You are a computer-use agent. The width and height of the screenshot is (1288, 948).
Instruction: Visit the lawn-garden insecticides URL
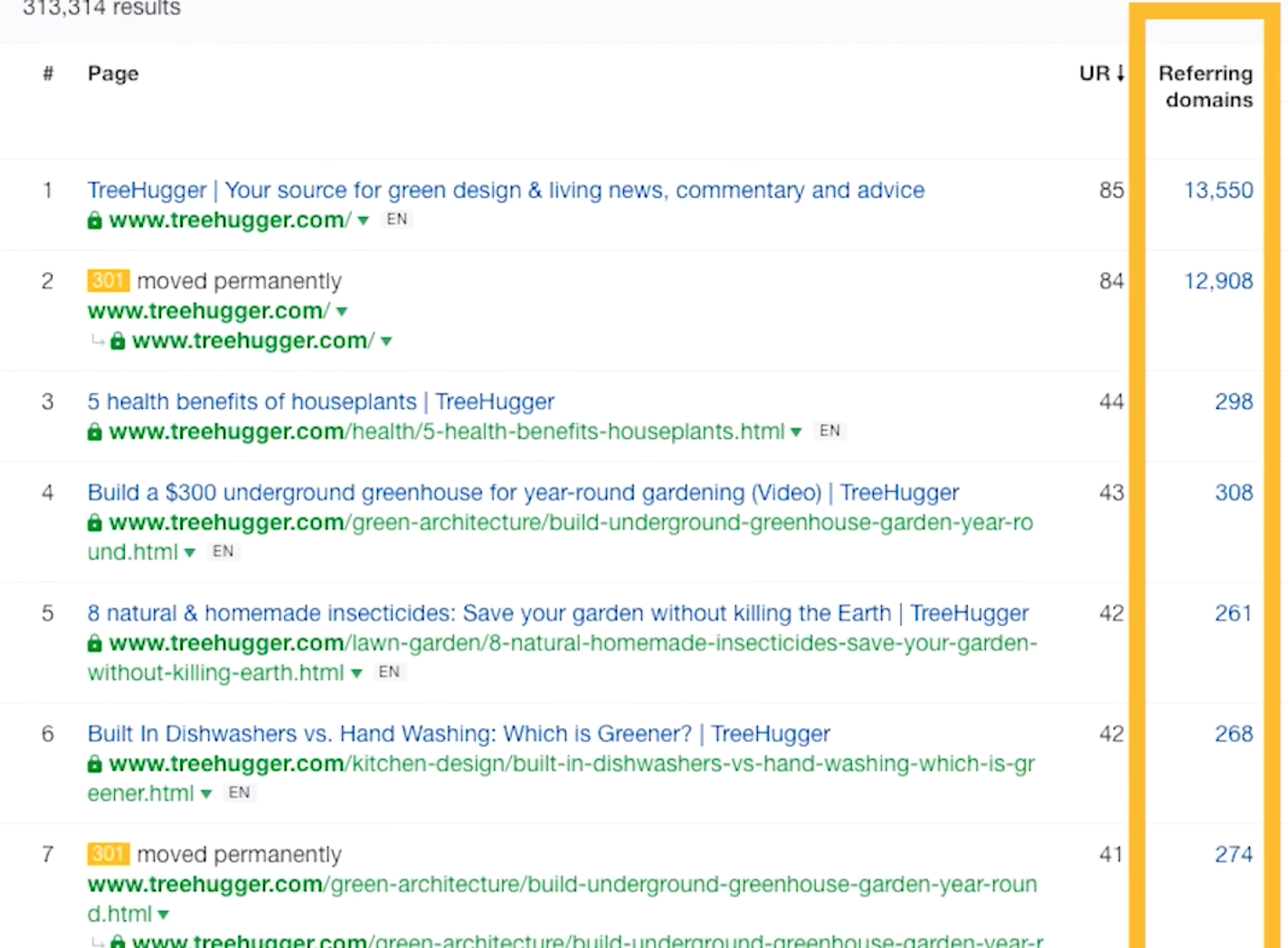tap(563, 658)
